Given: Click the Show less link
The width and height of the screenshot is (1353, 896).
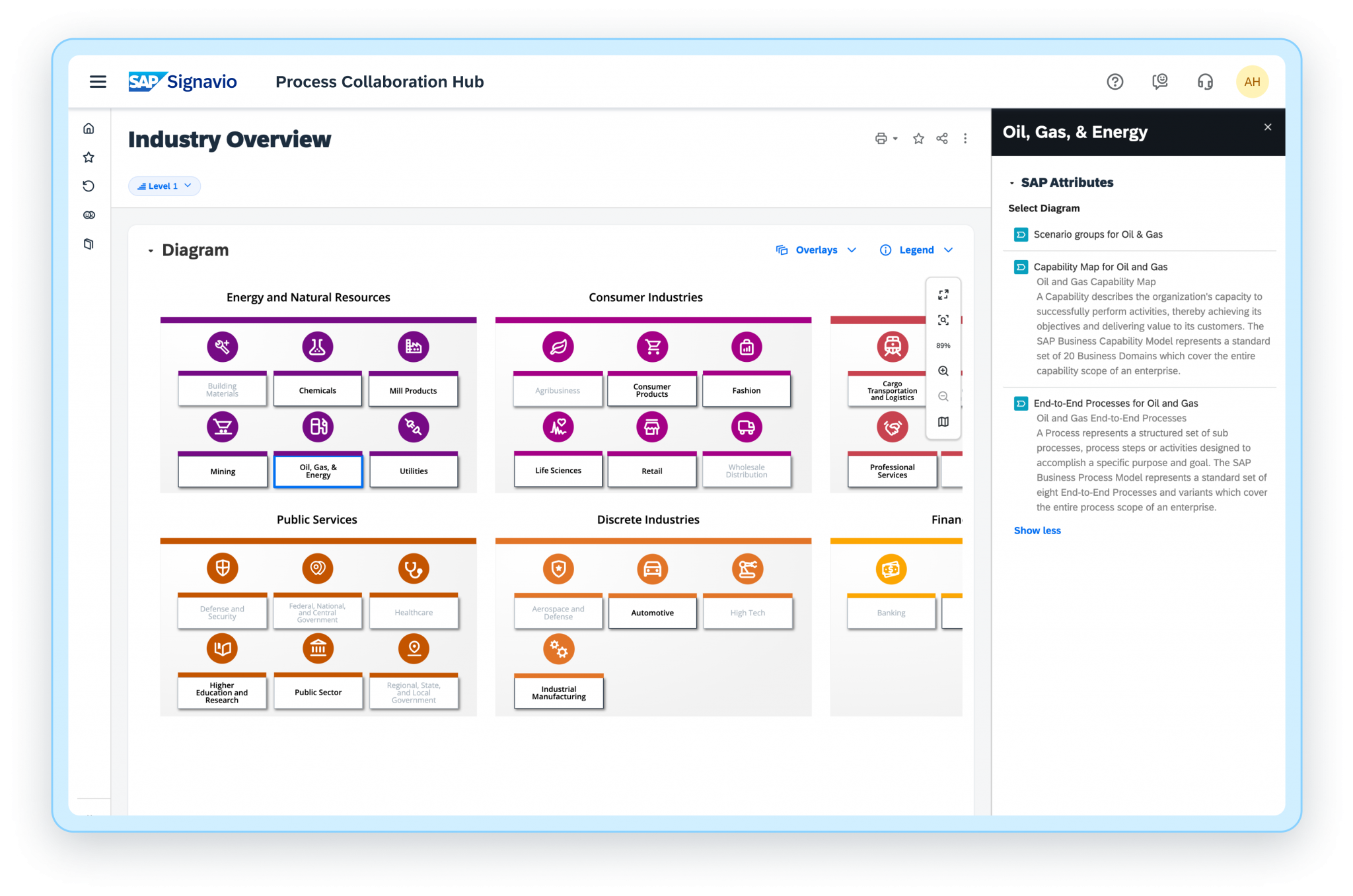Looking at the screenshot, I should pyautogui.click(x=1037, y=530).
